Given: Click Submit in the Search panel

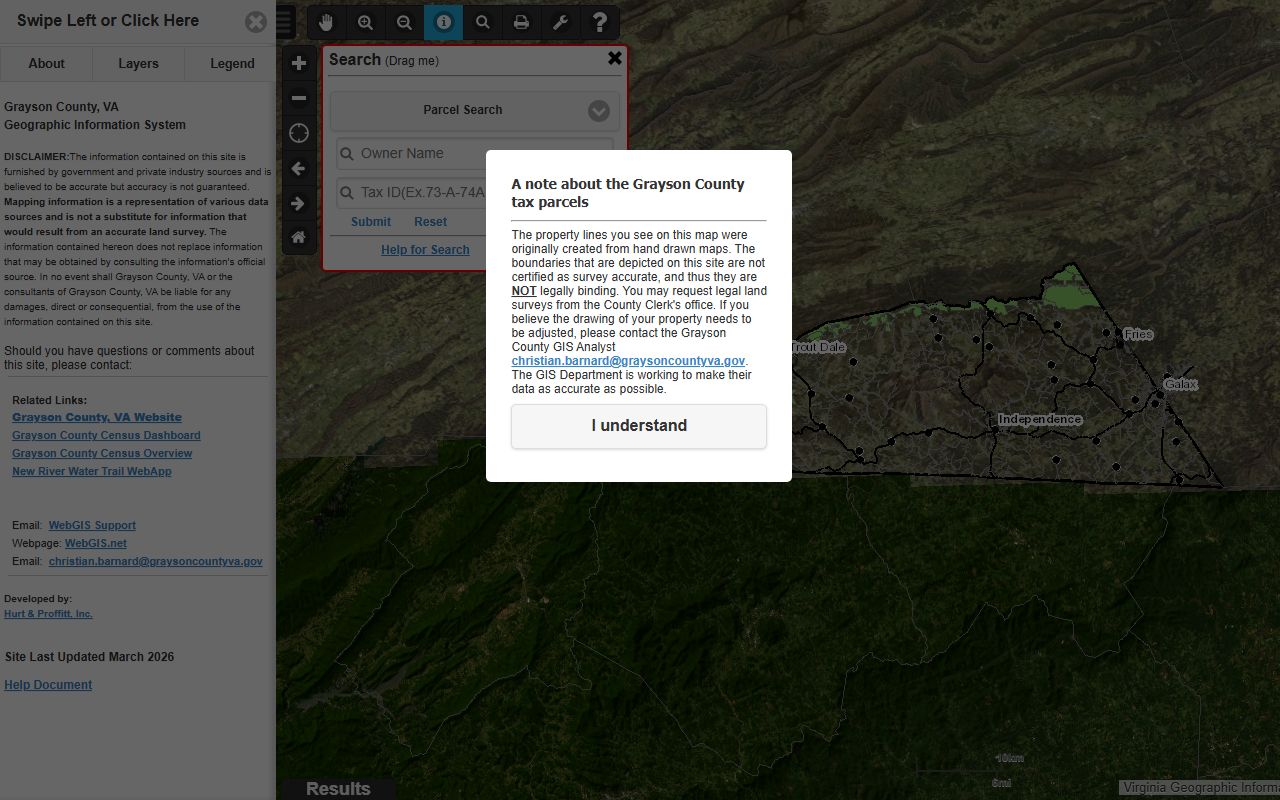Looking at the screenshot, I should tap(371, 222).
